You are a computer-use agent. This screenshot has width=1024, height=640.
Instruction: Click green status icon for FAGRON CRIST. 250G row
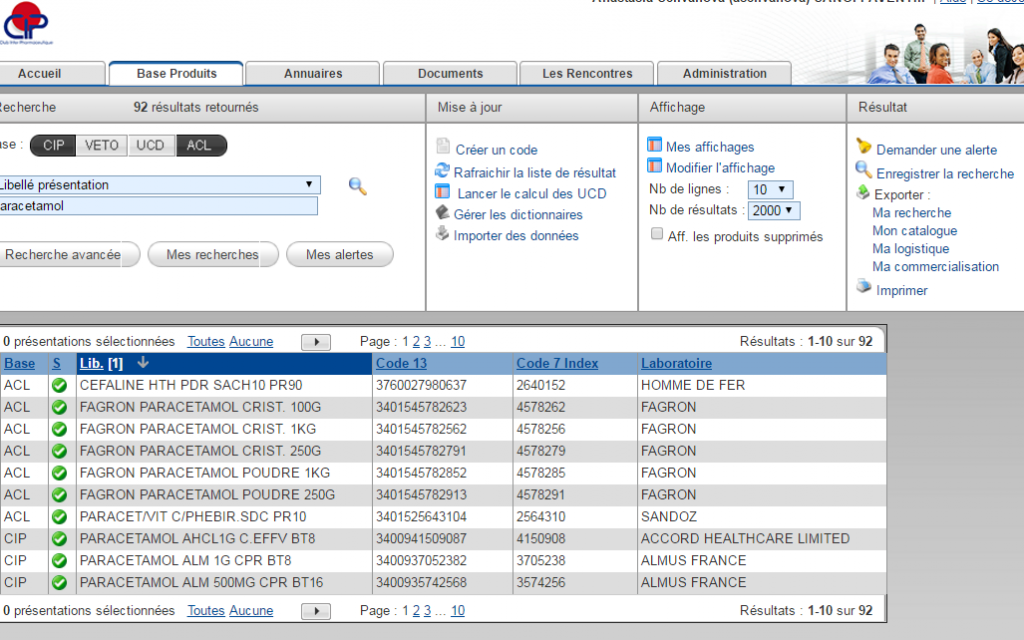(x=59, y=451)
